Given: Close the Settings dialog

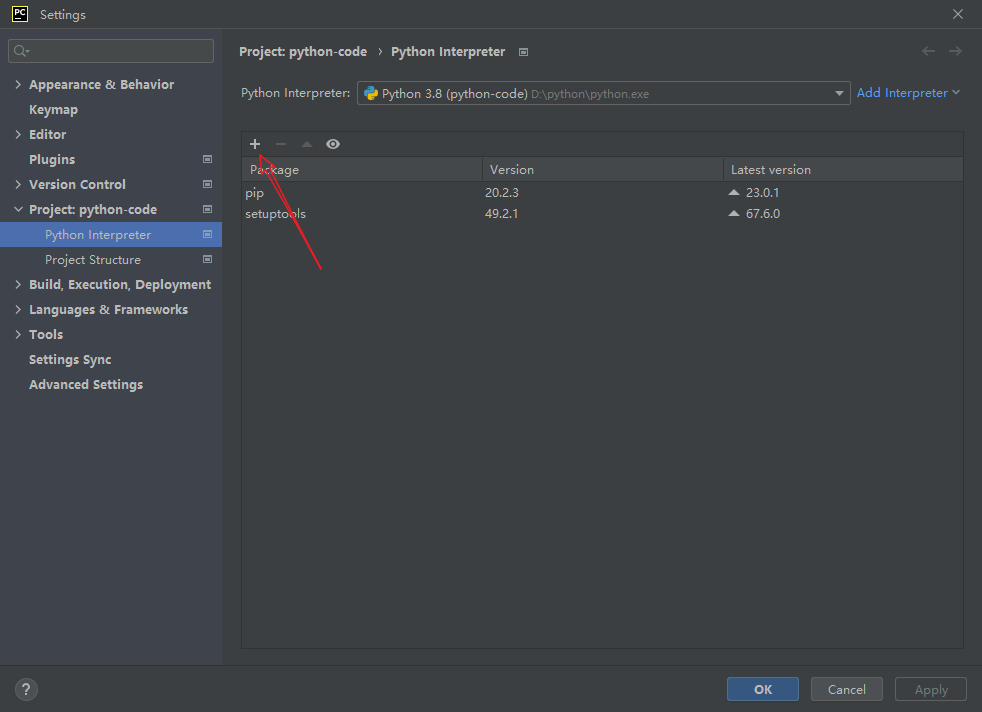Looking at the screenshot, I should click(x=958, y=14).
